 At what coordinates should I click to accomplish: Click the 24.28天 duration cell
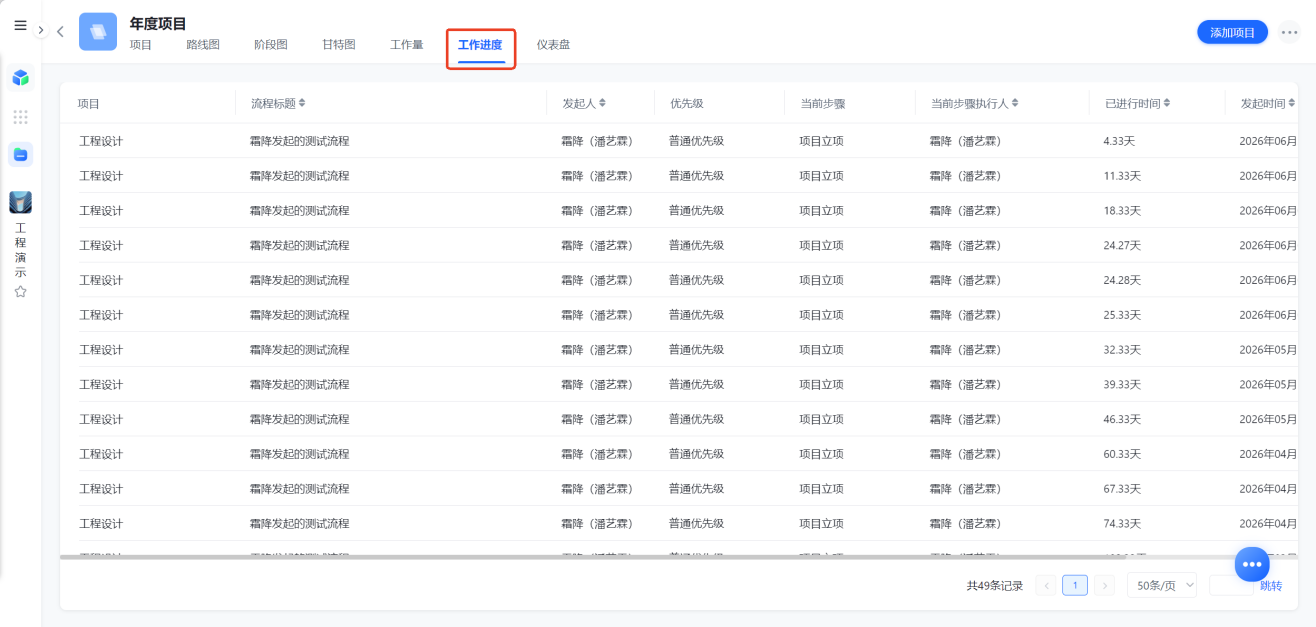pyautogui.click(x=1122, y=280)
